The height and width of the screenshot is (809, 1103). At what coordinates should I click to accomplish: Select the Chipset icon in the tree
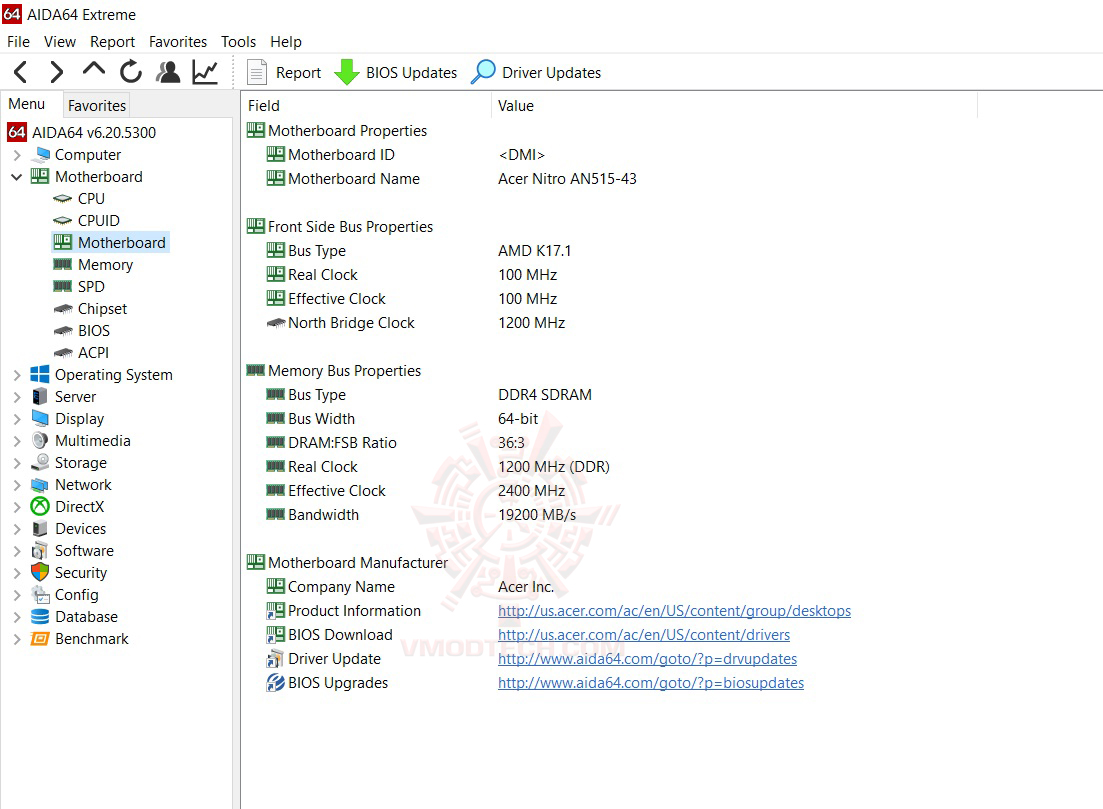pos(63,309)
